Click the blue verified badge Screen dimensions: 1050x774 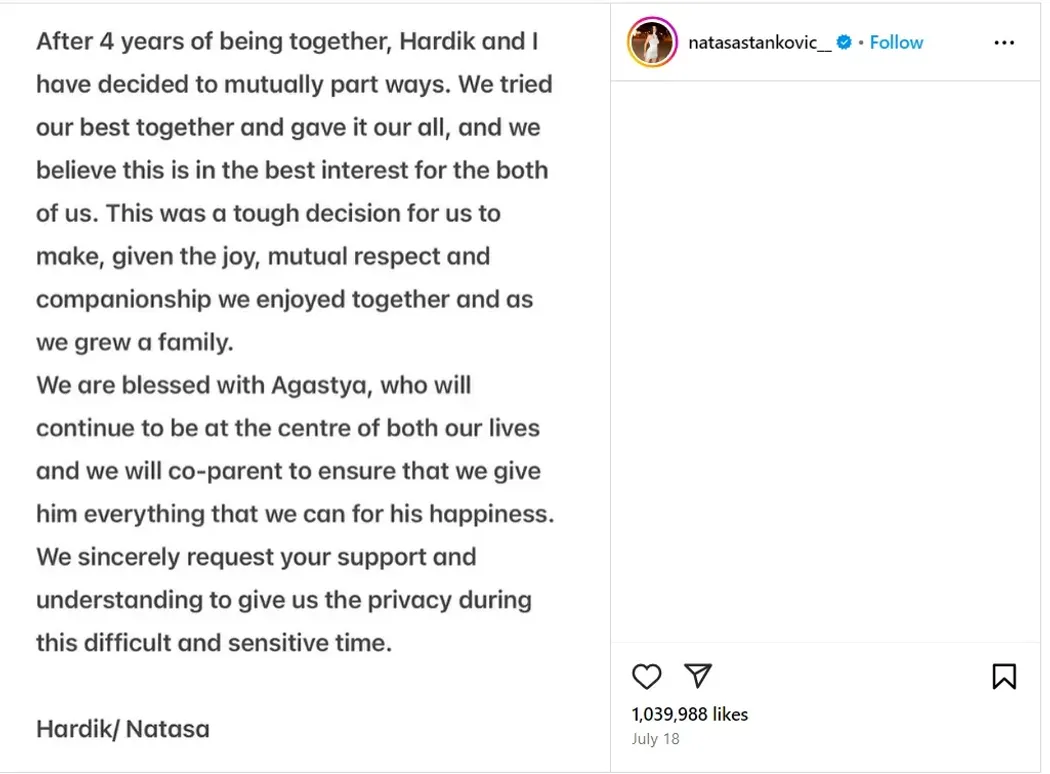point(844,42)
